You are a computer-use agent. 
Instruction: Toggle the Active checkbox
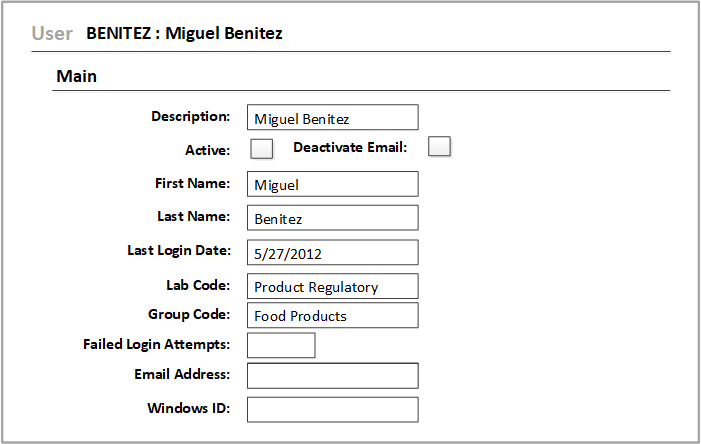[x=261, y=149]
